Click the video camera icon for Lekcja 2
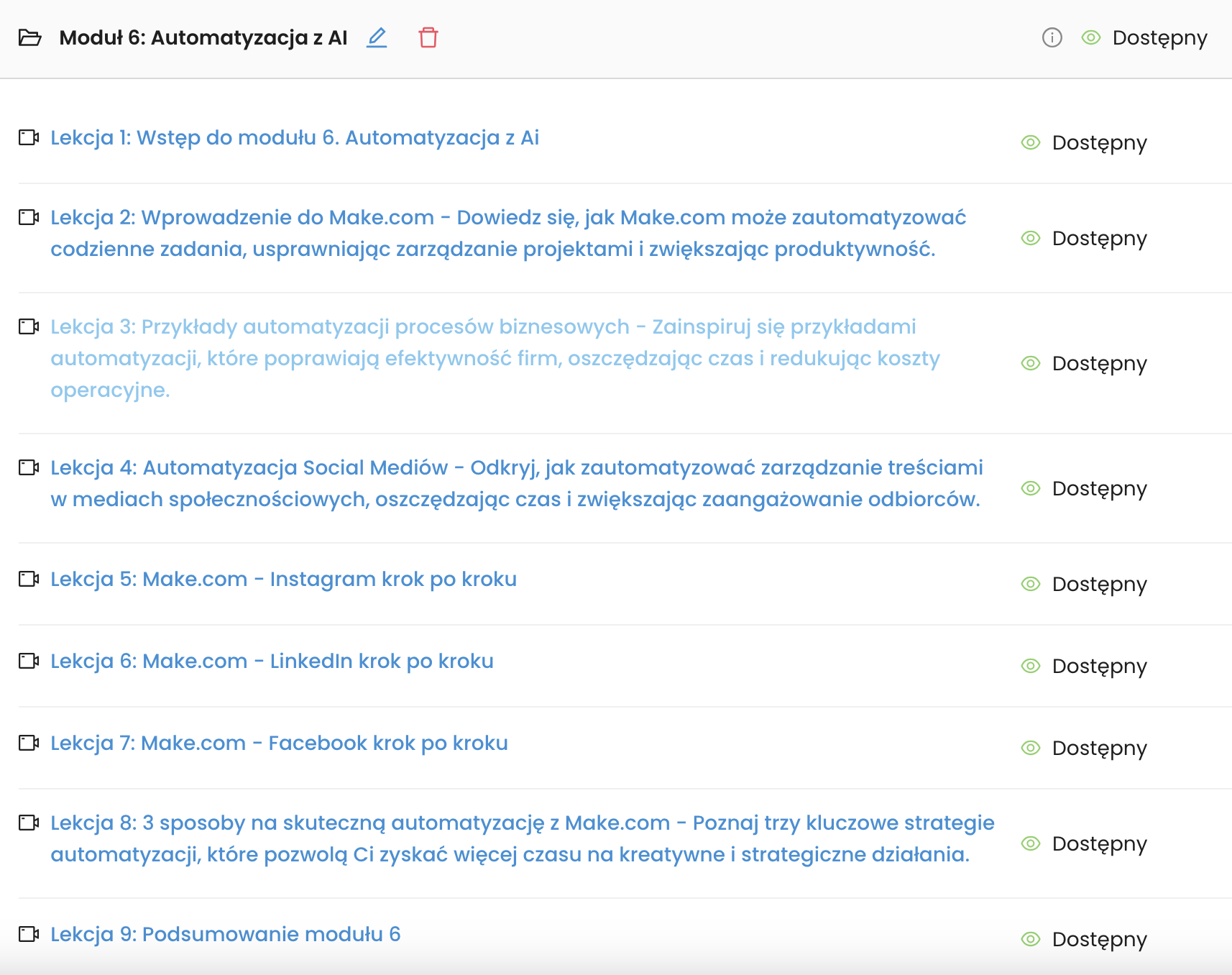1232x975 pixels. tap(29, 217)
